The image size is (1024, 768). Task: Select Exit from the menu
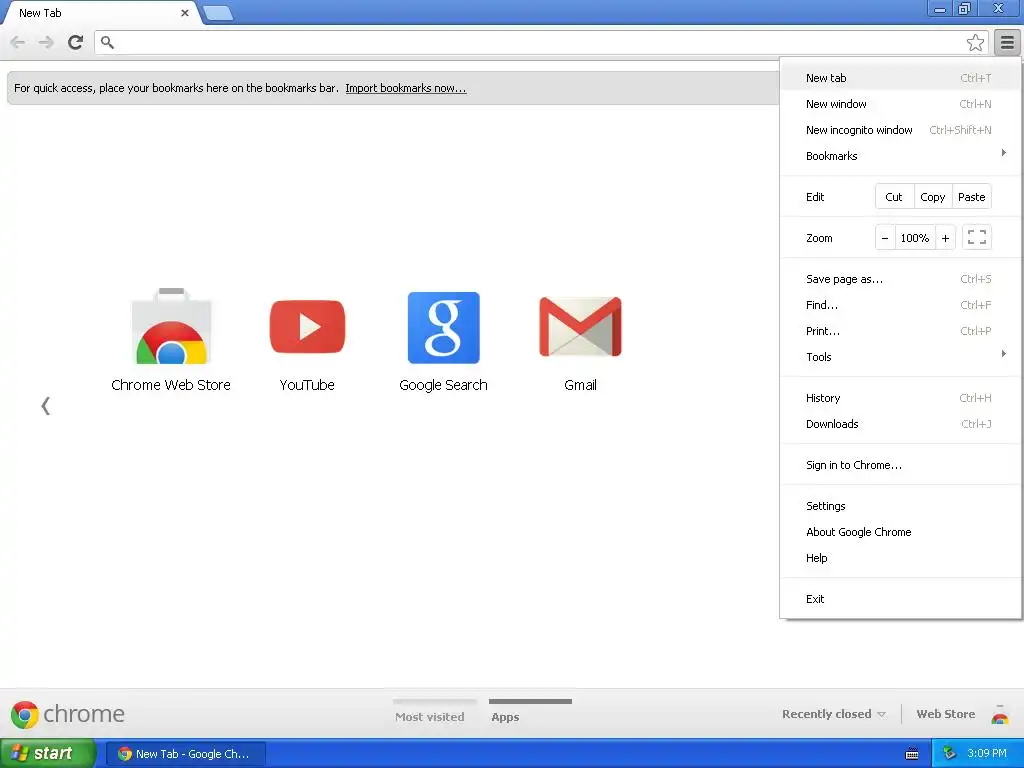click(x=900, y=600)
